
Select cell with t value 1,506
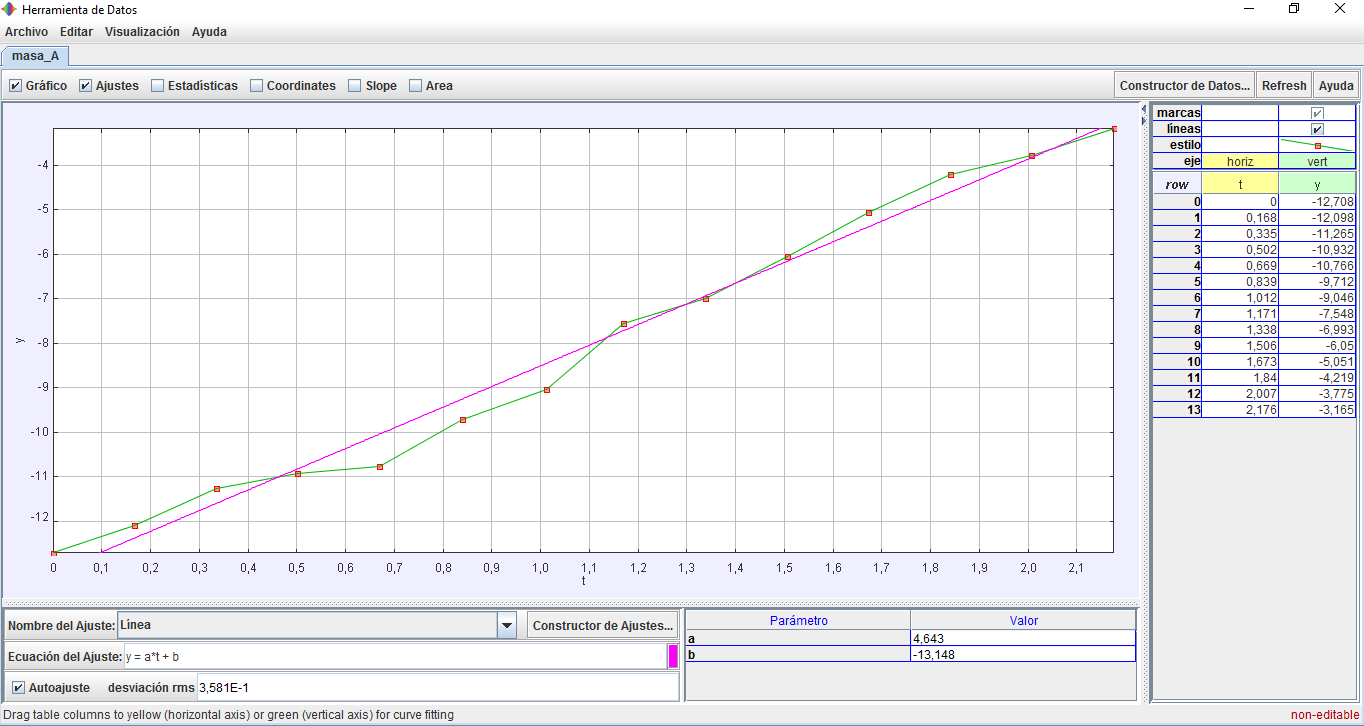tap(1240, 346)
